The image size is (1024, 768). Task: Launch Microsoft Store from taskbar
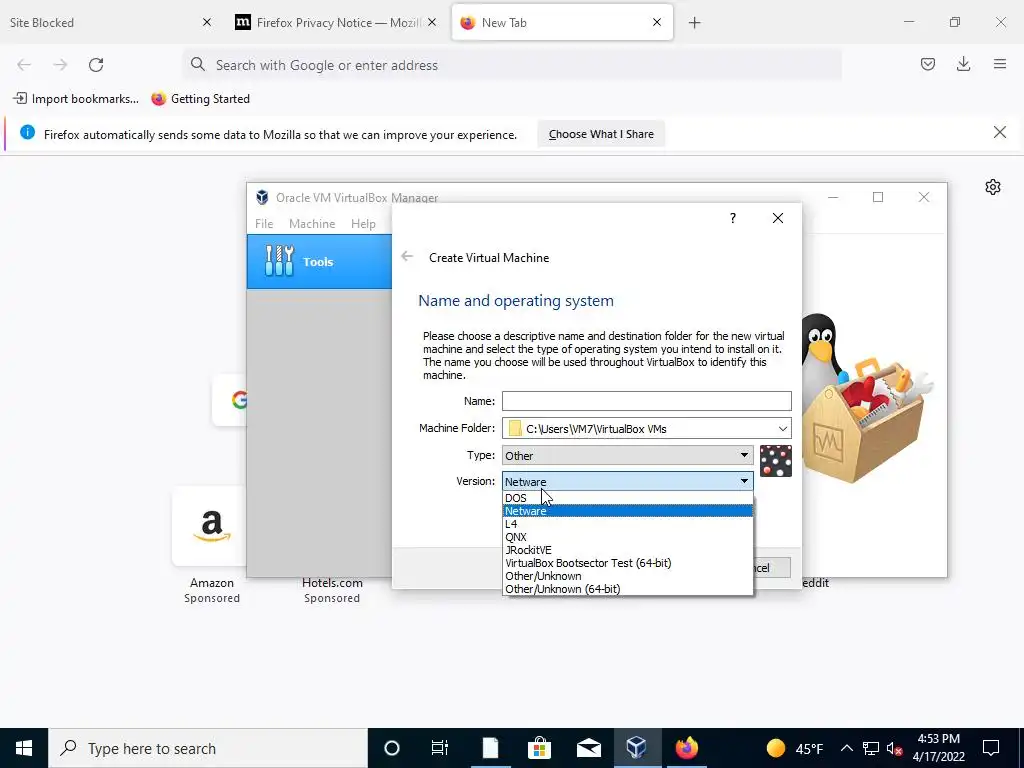point(539,748)
